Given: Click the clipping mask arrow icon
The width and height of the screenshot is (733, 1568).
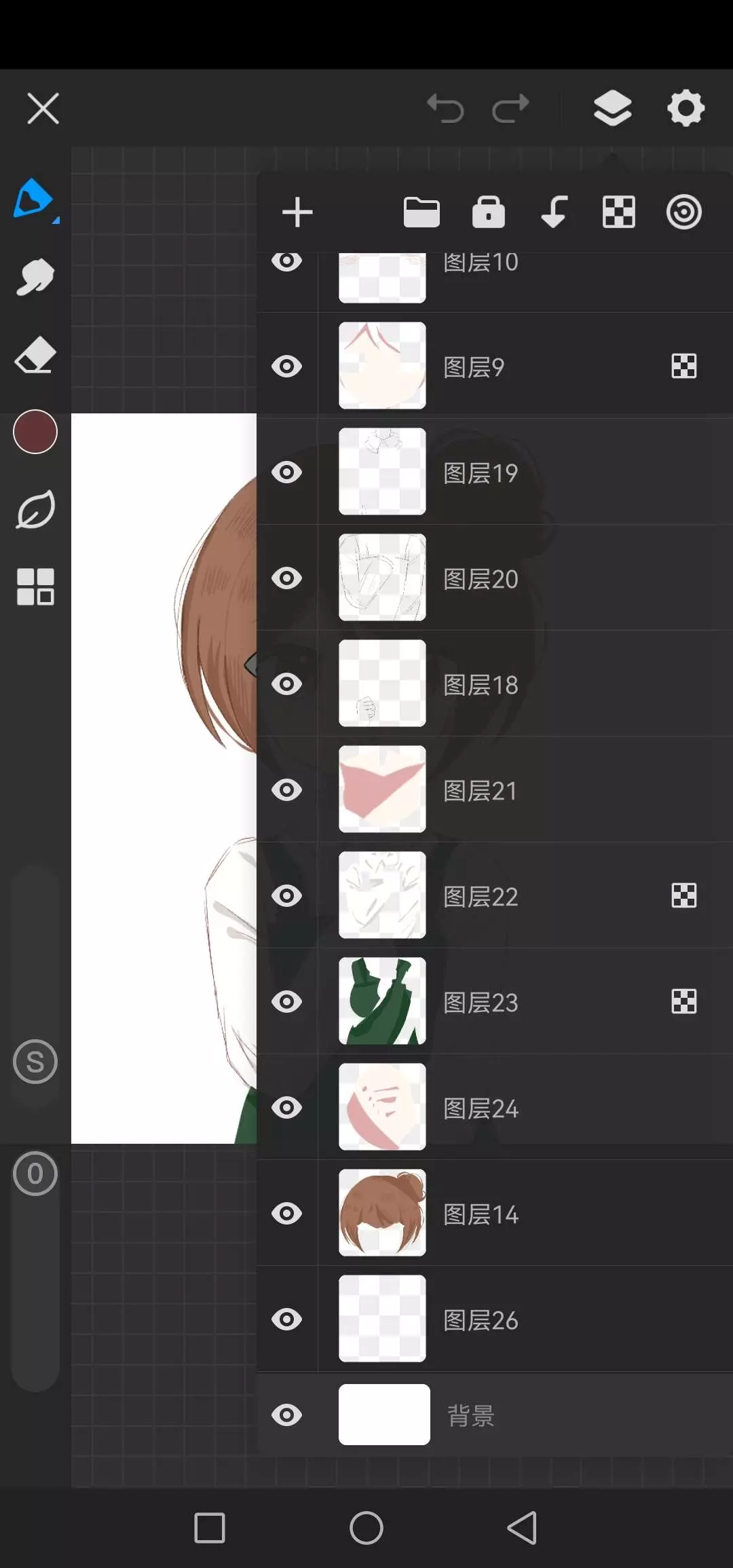Looking at the screenshot, I should (x=554, y=212).
